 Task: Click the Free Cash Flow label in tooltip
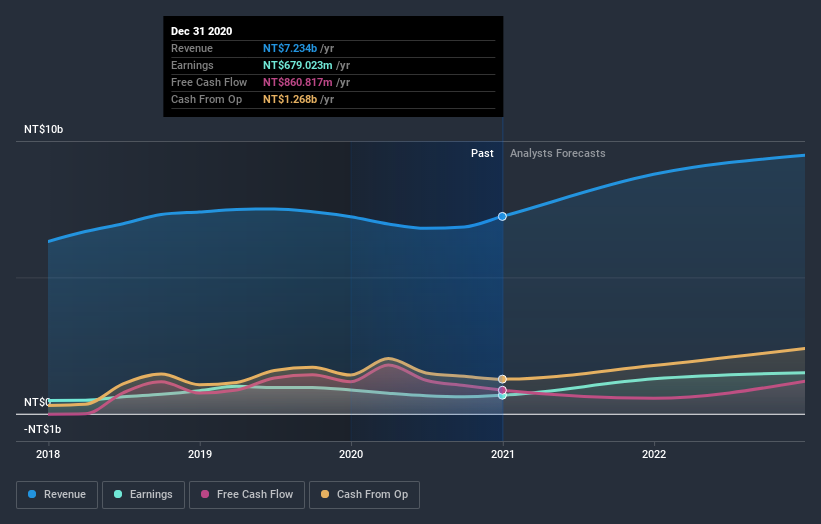[x=209, y=82]
